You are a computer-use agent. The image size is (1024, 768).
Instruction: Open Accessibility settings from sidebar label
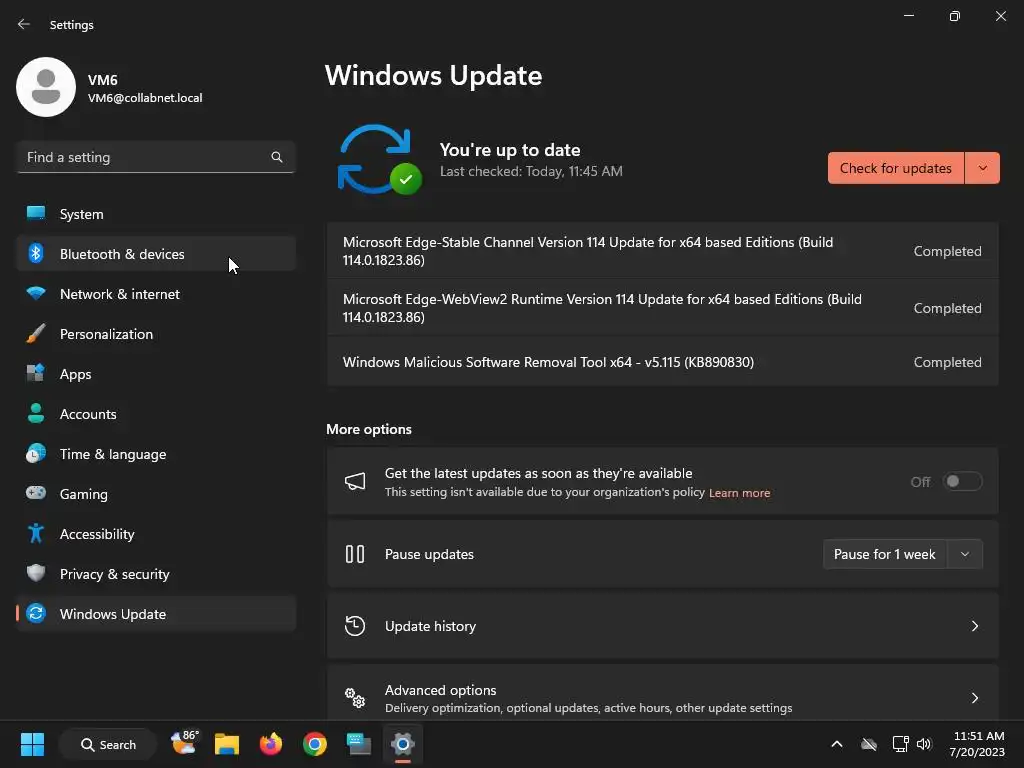[x=97, y=534]
